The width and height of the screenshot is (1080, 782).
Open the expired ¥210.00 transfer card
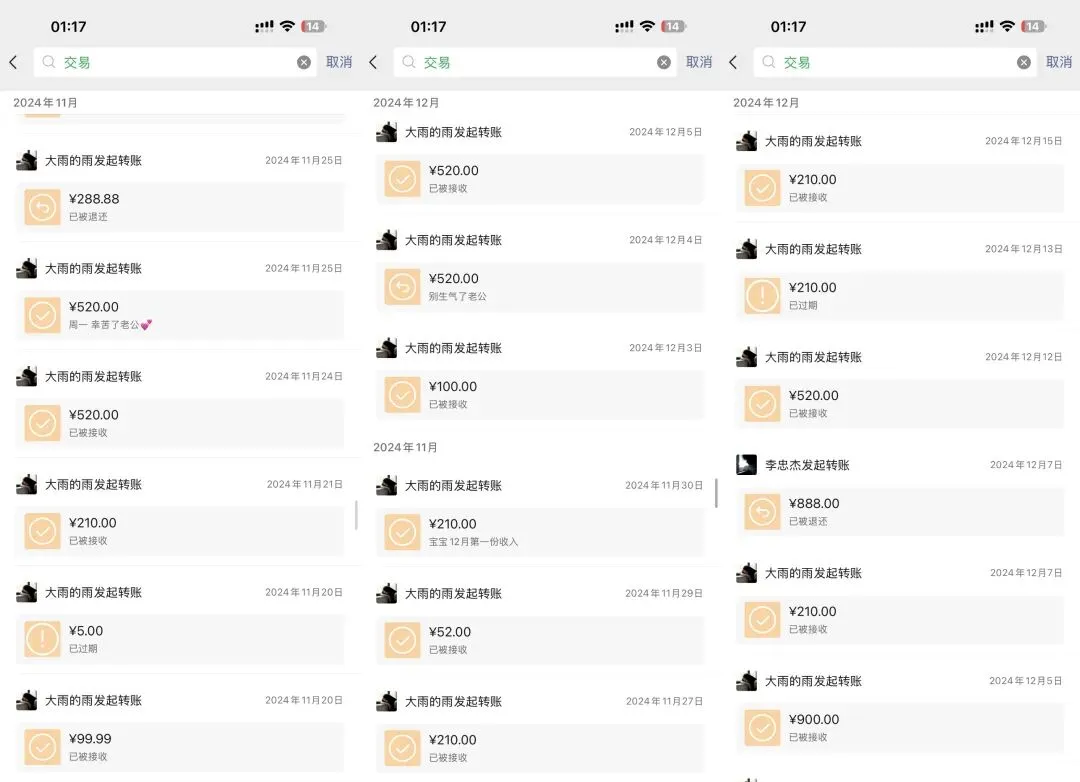[x=900, y=296]
